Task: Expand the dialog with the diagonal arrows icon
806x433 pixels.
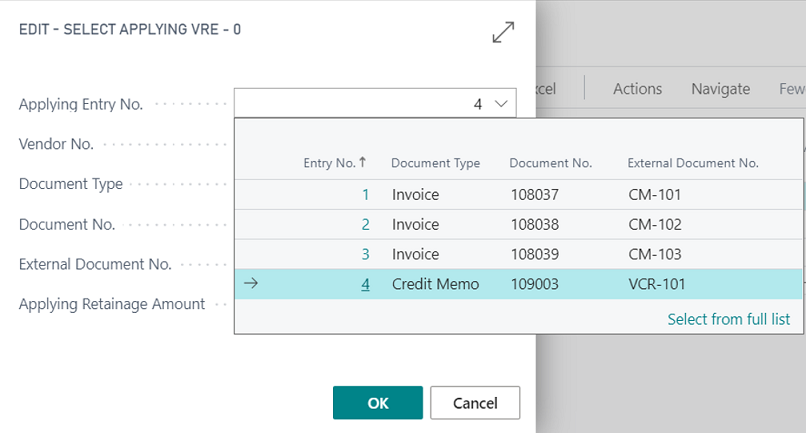Action: (503, 33)
